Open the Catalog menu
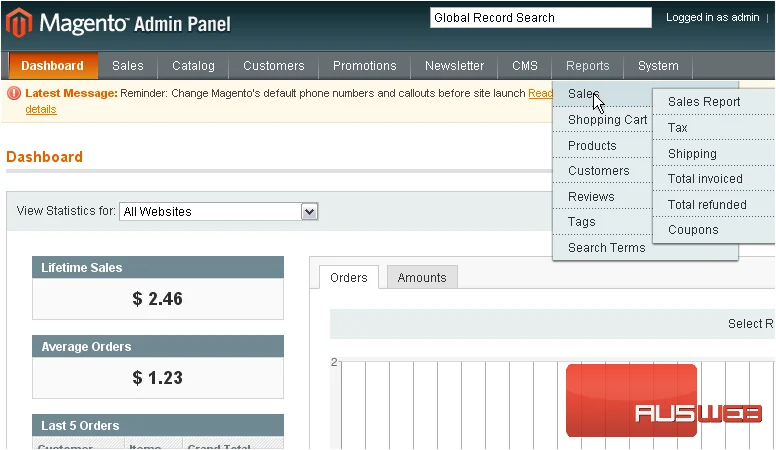The height and width of the screenshot is (450, 776). tap(194, 66)
